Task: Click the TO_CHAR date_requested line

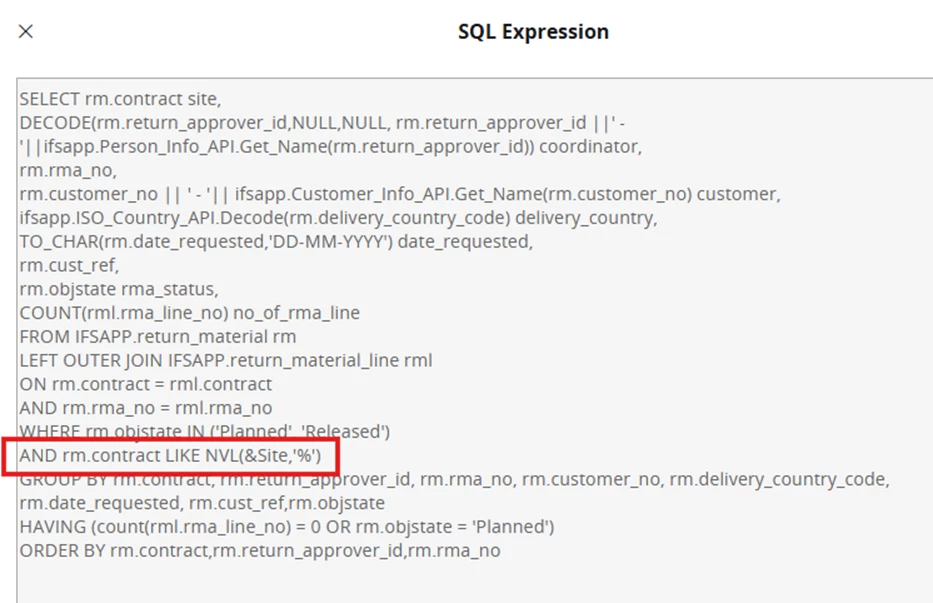Action: pos(272,241)
